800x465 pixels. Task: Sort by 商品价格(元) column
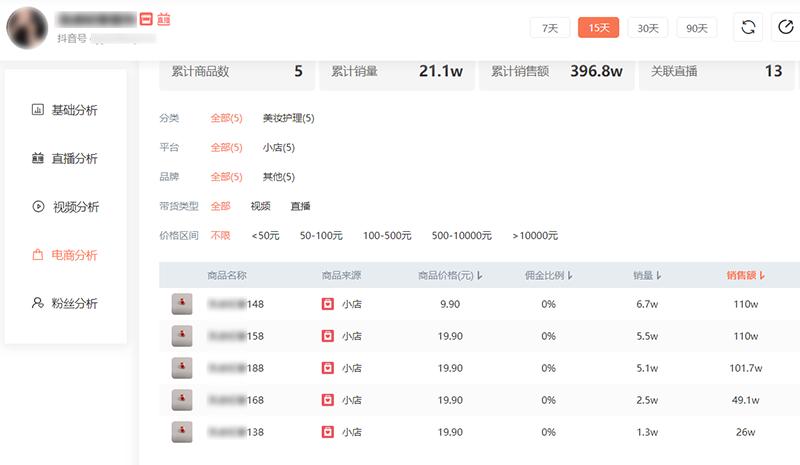click(451, 275)
